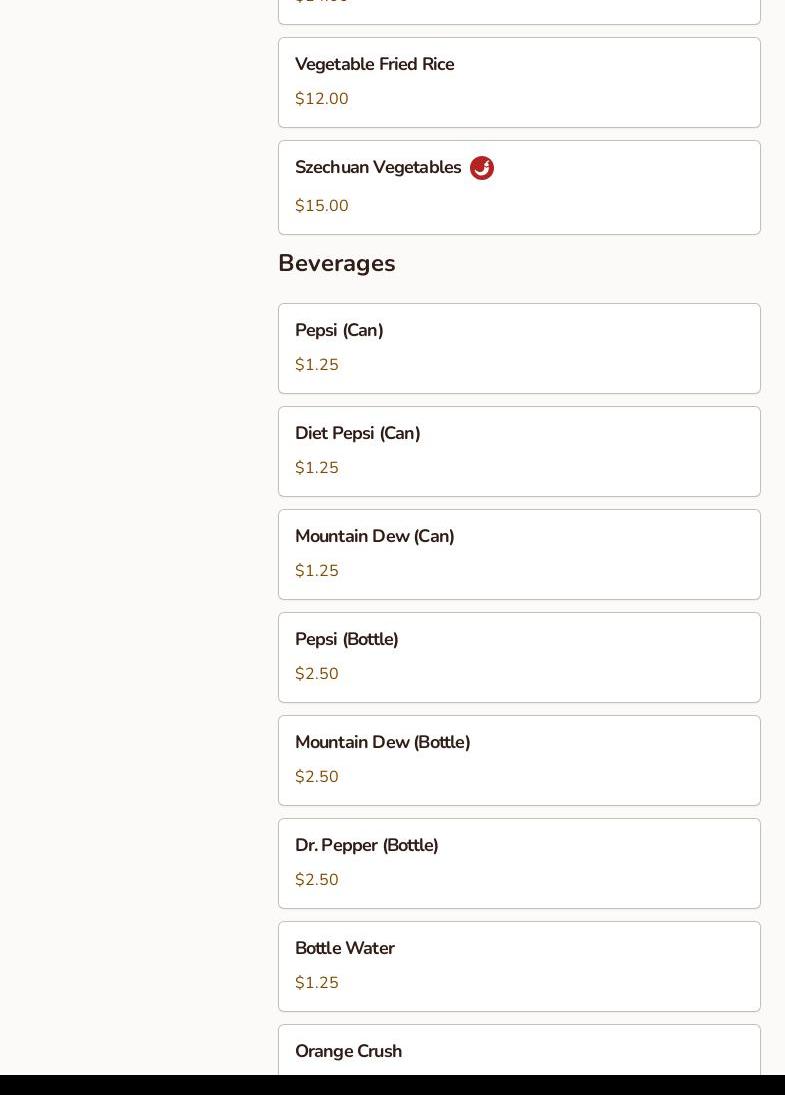Click the $12.00 price on Vegetable Fried Rice

[x=321, y=99]
